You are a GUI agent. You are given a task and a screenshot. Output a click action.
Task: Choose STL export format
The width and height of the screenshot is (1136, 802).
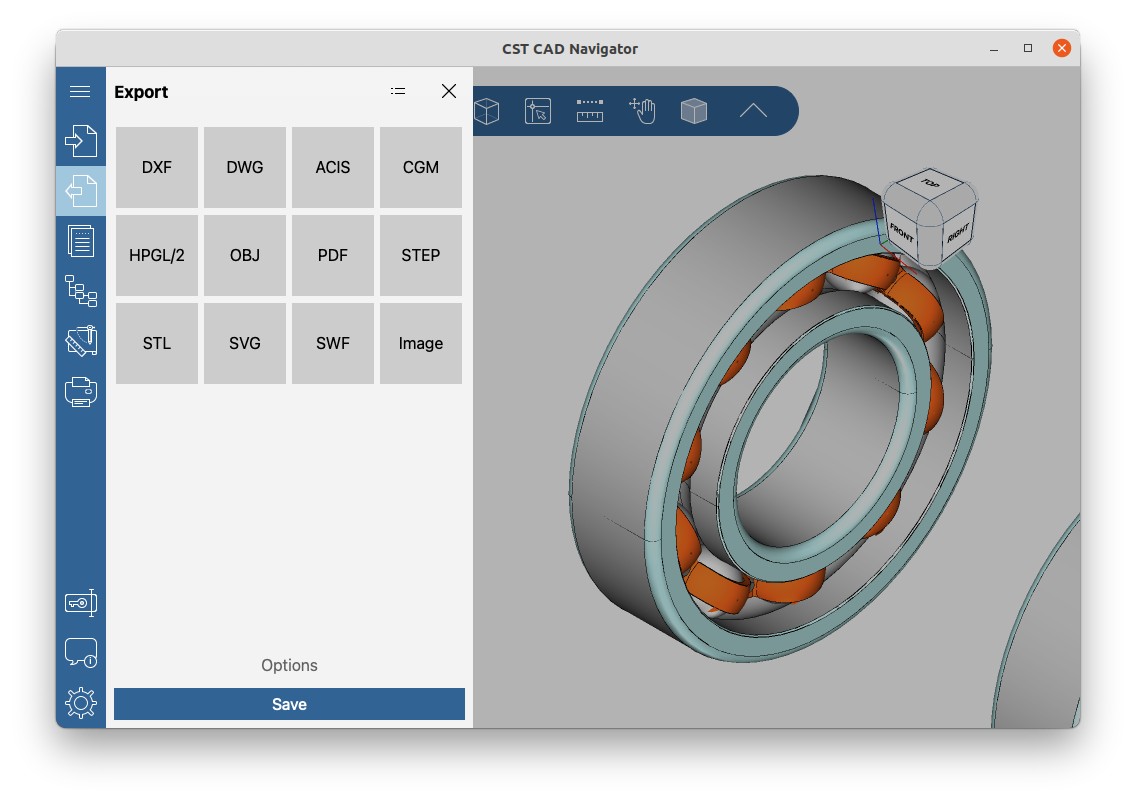tap(156, 343)
